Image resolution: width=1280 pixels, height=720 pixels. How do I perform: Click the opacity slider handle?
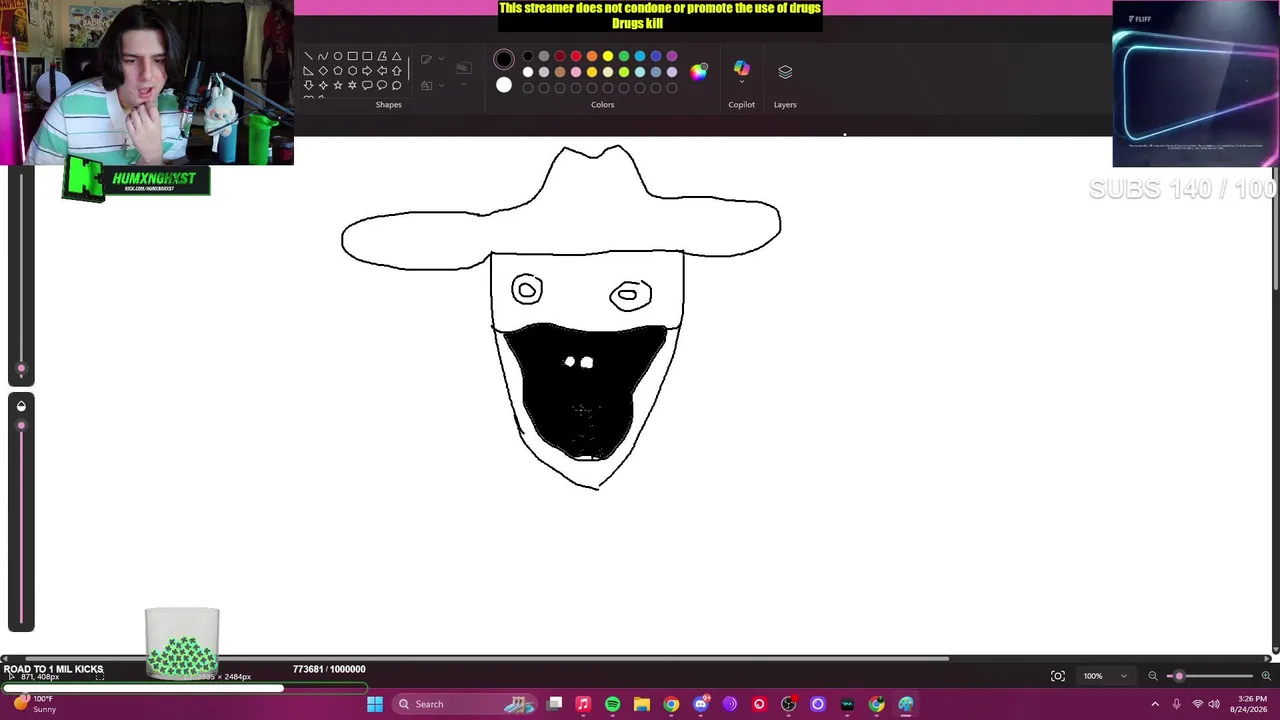21,426
